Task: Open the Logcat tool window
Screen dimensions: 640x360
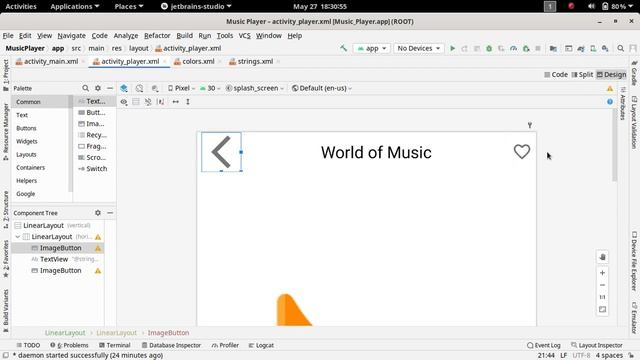Action: (x=261, y=345)
